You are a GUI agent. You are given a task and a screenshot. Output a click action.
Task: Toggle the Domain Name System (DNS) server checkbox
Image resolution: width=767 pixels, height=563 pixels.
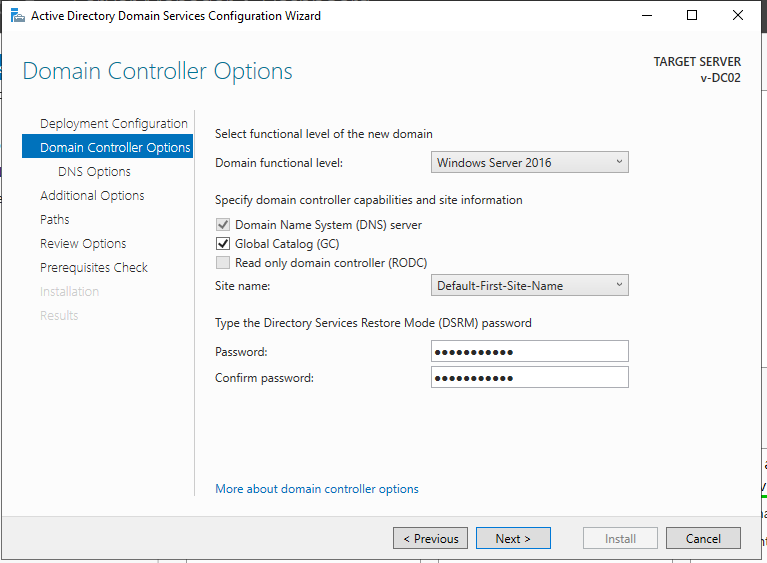coord(223,225)
